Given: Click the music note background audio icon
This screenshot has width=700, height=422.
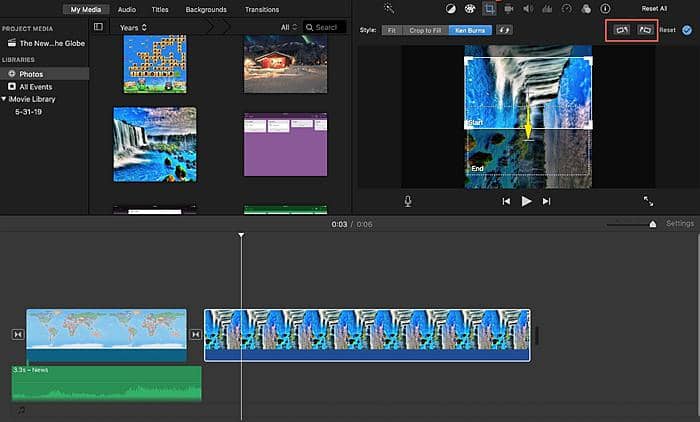Looking at the screenshot, I should click(21, 410).
